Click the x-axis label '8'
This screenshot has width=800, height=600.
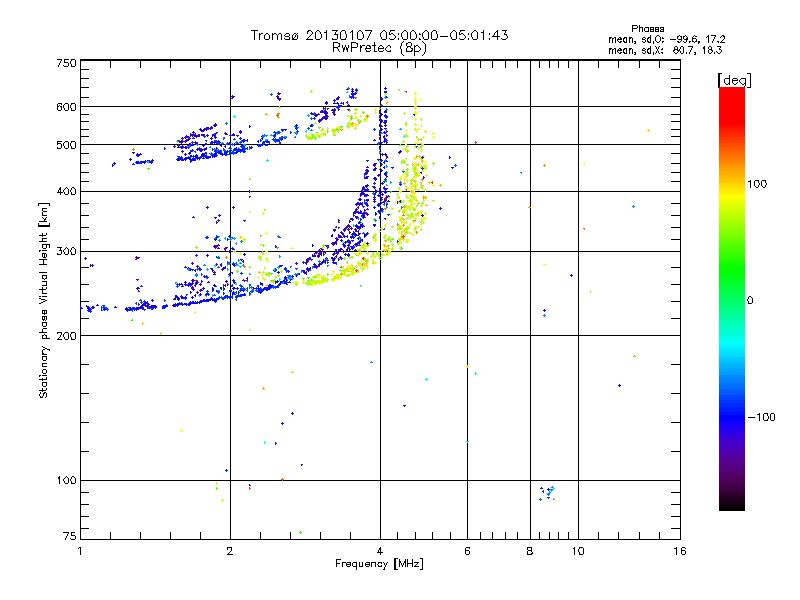pos(530,551)
